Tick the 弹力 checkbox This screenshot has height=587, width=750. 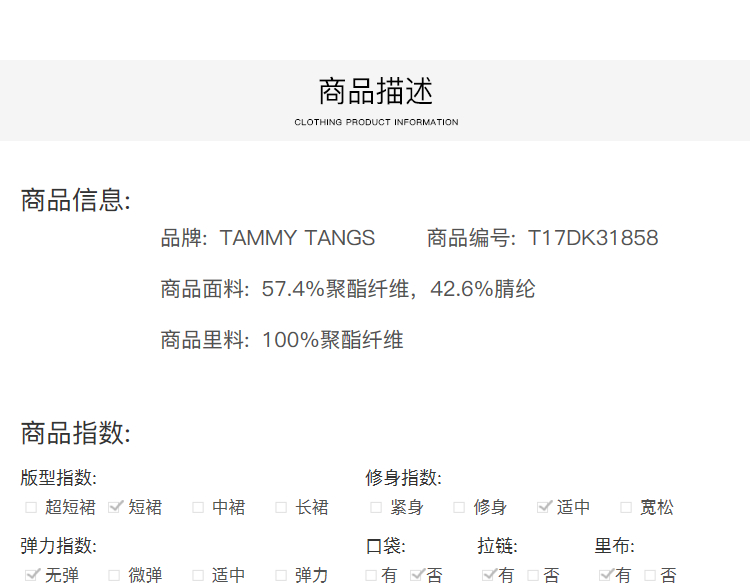pyautogui.click(x=282, y=575)
